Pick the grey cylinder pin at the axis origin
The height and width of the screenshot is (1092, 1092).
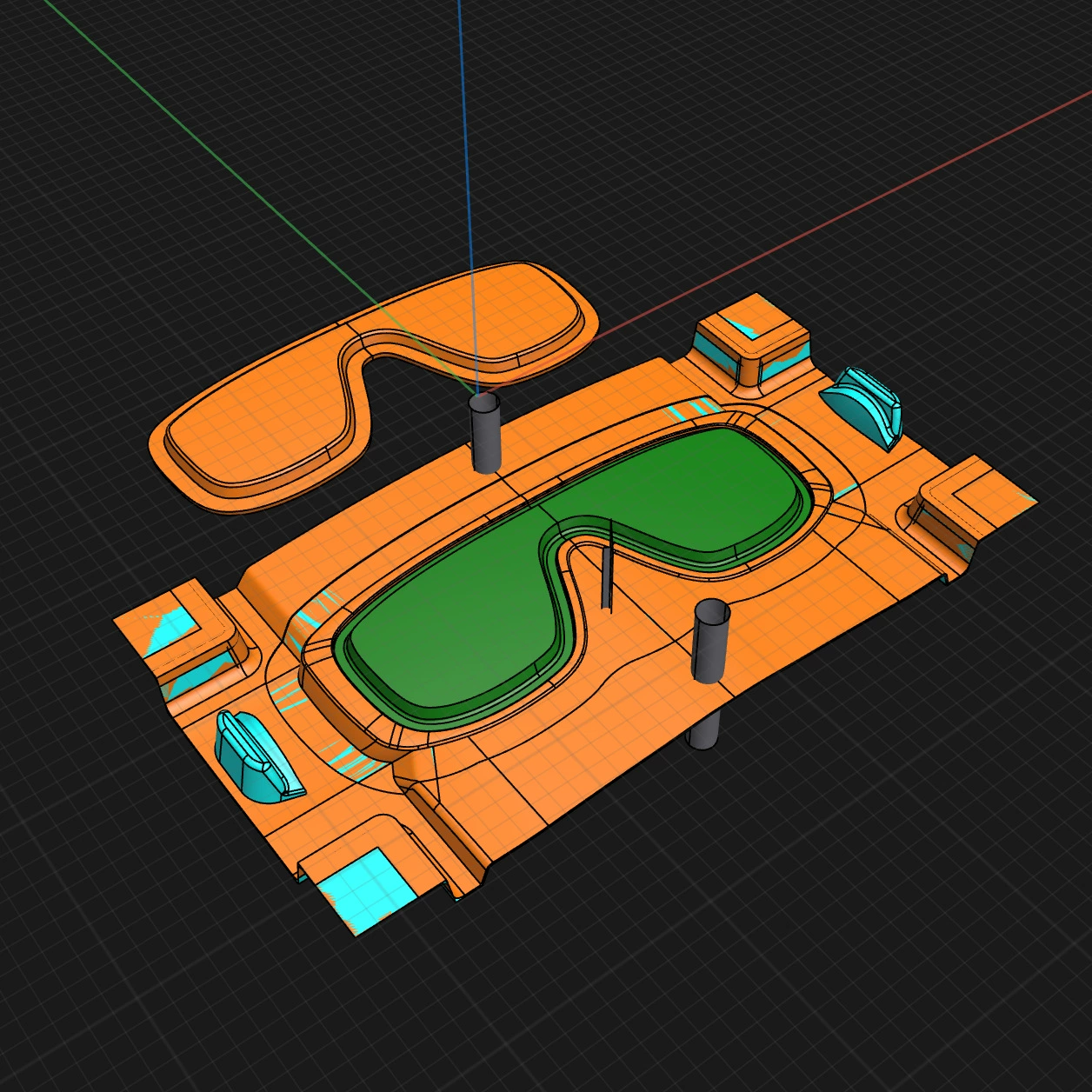click(485, 432)
